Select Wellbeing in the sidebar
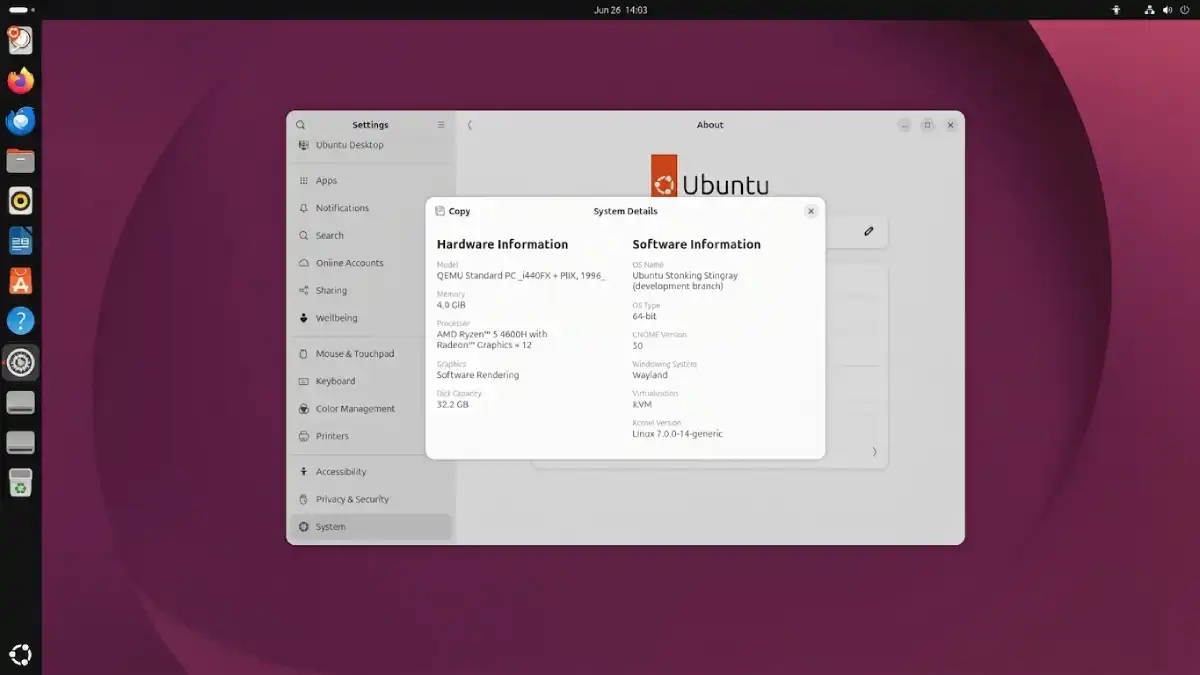The width and height of the screenshot is (1200, 675). click(370, 318)
